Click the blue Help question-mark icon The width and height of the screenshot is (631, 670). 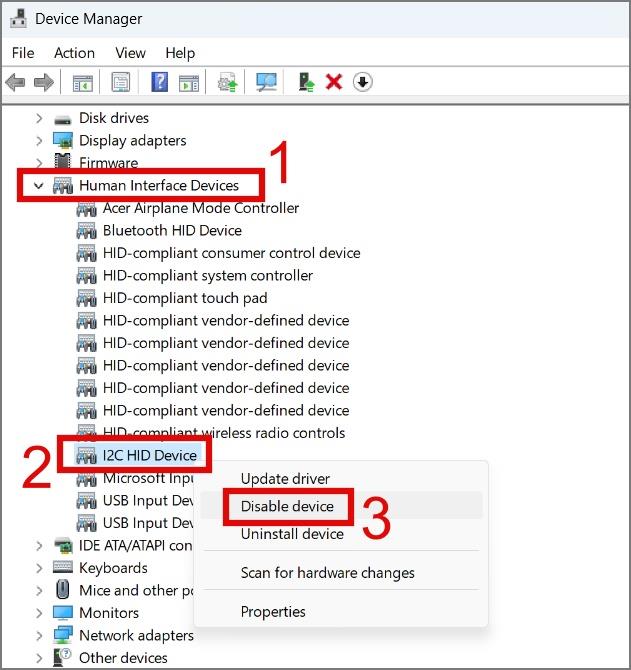click(x=159, y=82)
